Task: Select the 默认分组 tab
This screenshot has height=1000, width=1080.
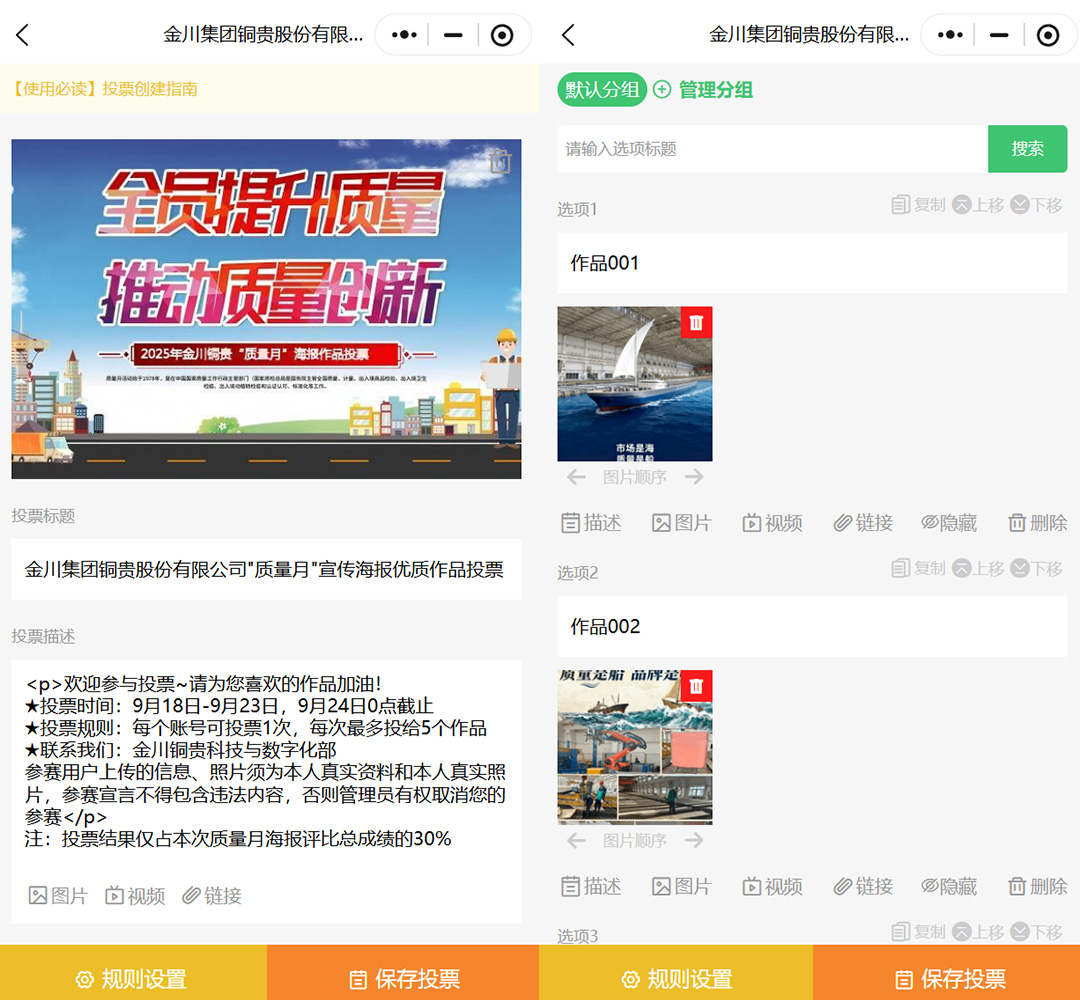Action: pyautogui.click(x=602, y=90)
